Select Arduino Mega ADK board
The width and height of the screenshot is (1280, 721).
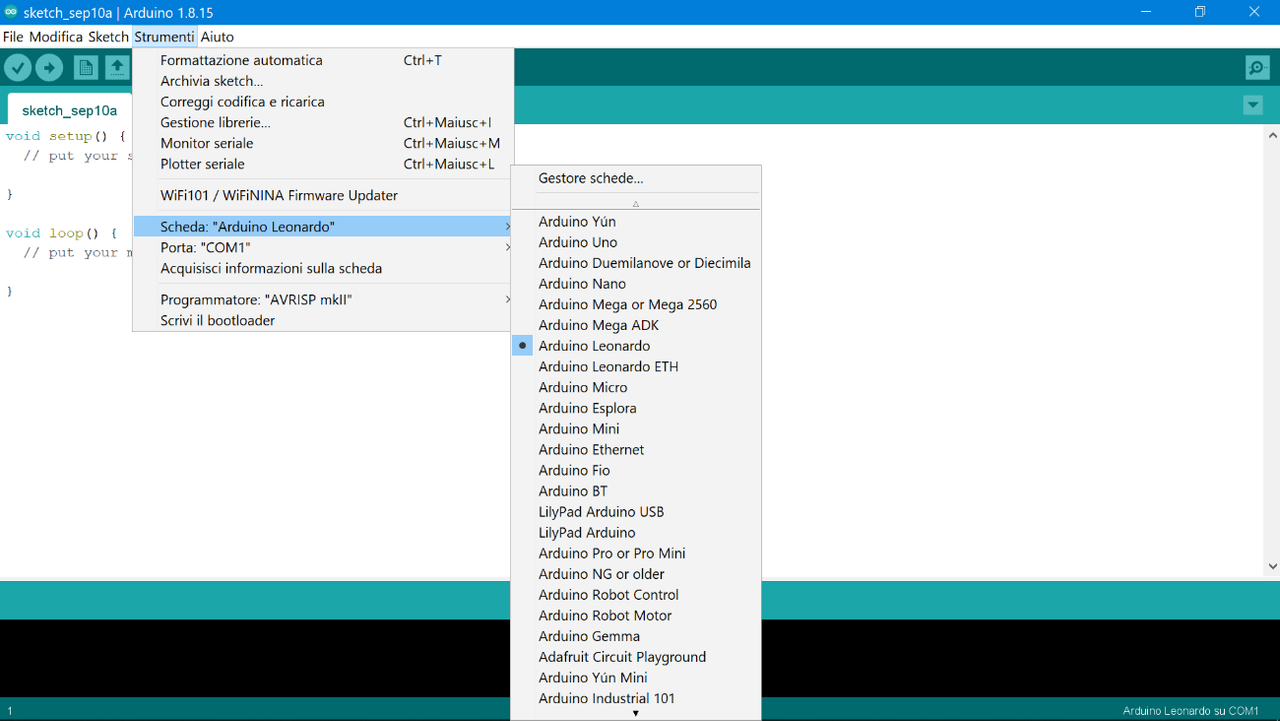coord(636,325)
